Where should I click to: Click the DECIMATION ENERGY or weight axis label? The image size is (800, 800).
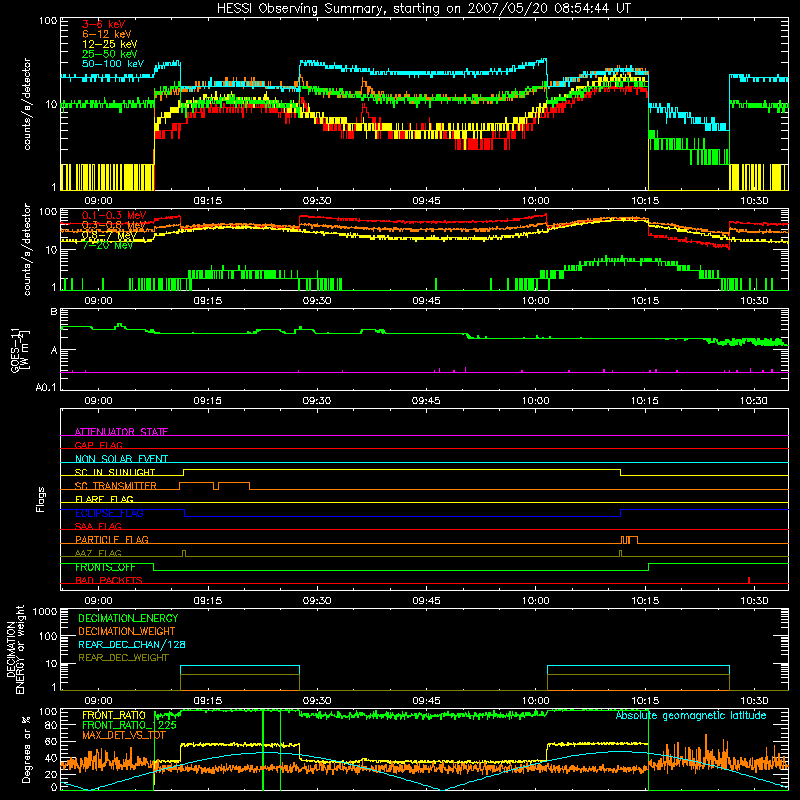pos(15,649)
